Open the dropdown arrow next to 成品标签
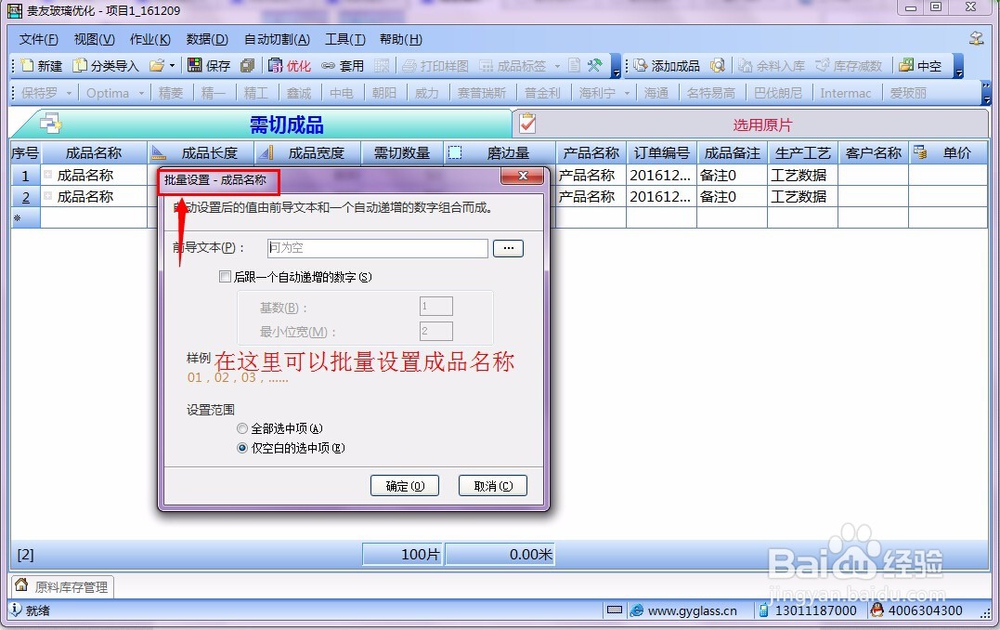The image size is (1000, 630). [x=557, y=66]
